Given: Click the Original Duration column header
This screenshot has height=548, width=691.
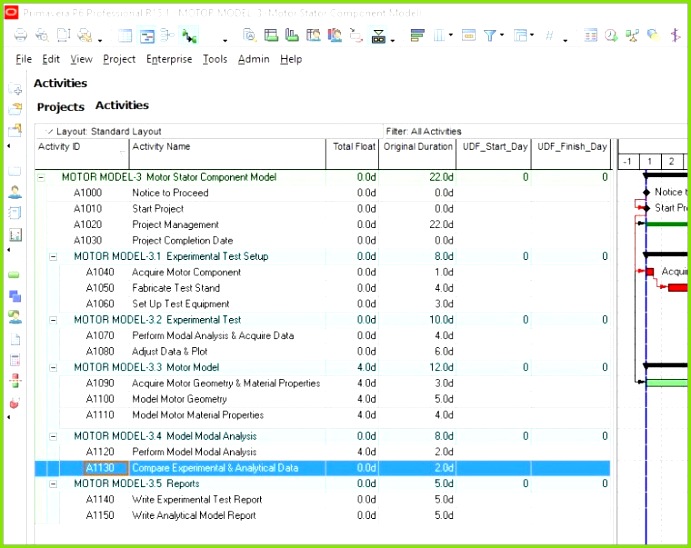Looking at the screenshot, I should click(418, 147).
